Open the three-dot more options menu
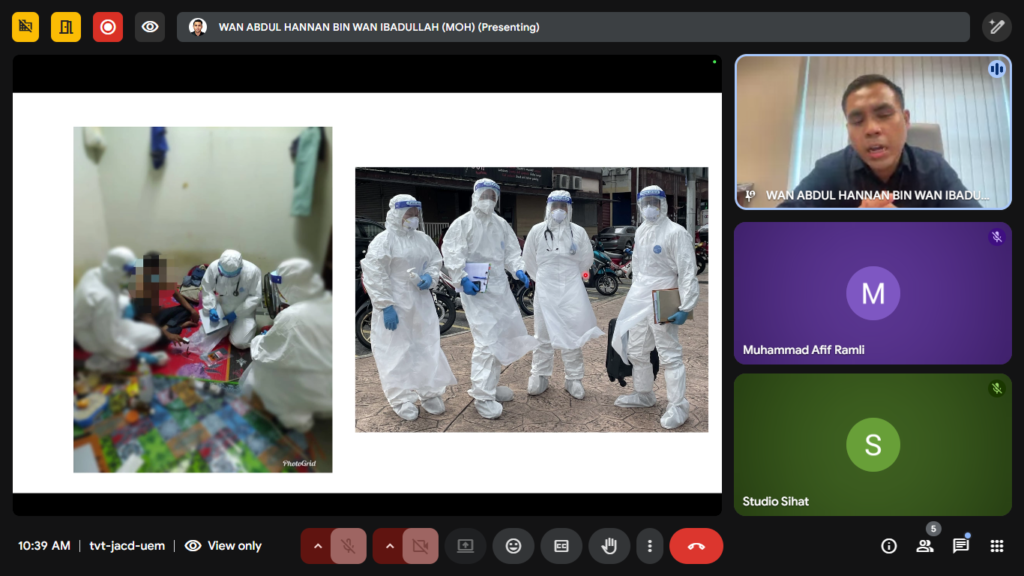The width and height of the screenshot is (1024, 576). pos(649,546)
